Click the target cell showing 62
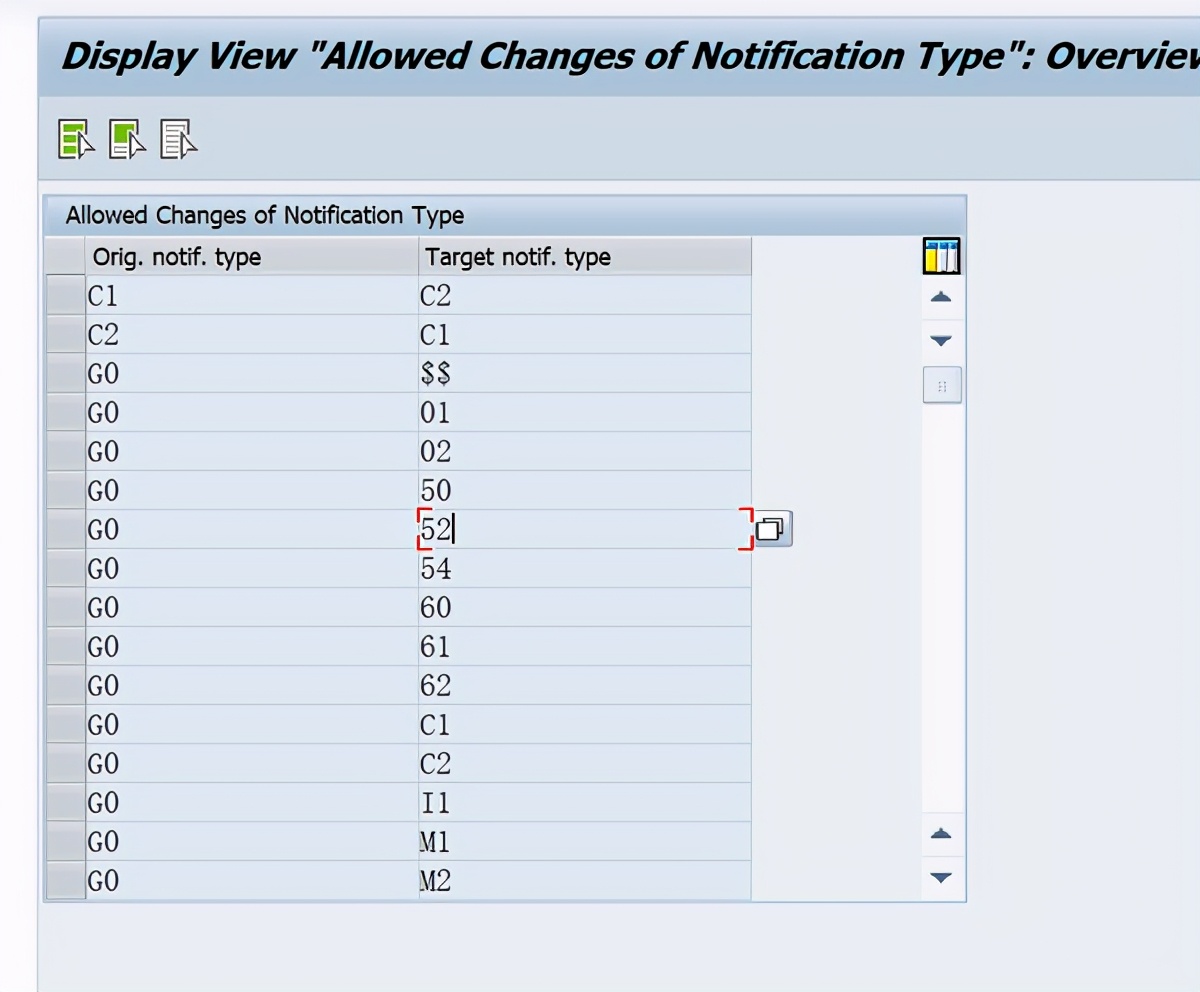Viewport: 1200px width, 992px height. [585, 686]
